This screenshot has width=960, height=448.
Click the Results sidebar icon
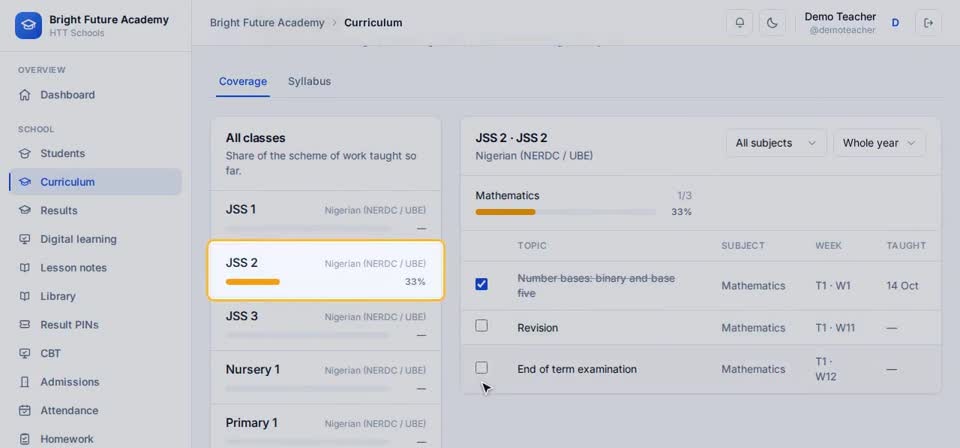coord(24,211)
